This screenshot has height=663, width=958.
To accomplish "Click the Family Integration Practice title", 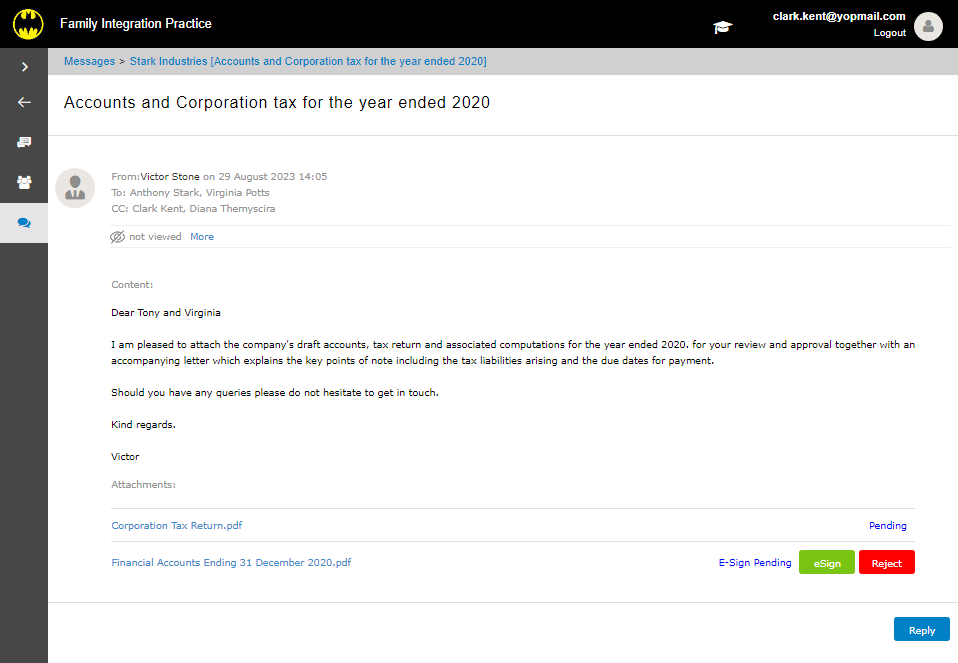I will pyautogui.click(x=136, y=24).
